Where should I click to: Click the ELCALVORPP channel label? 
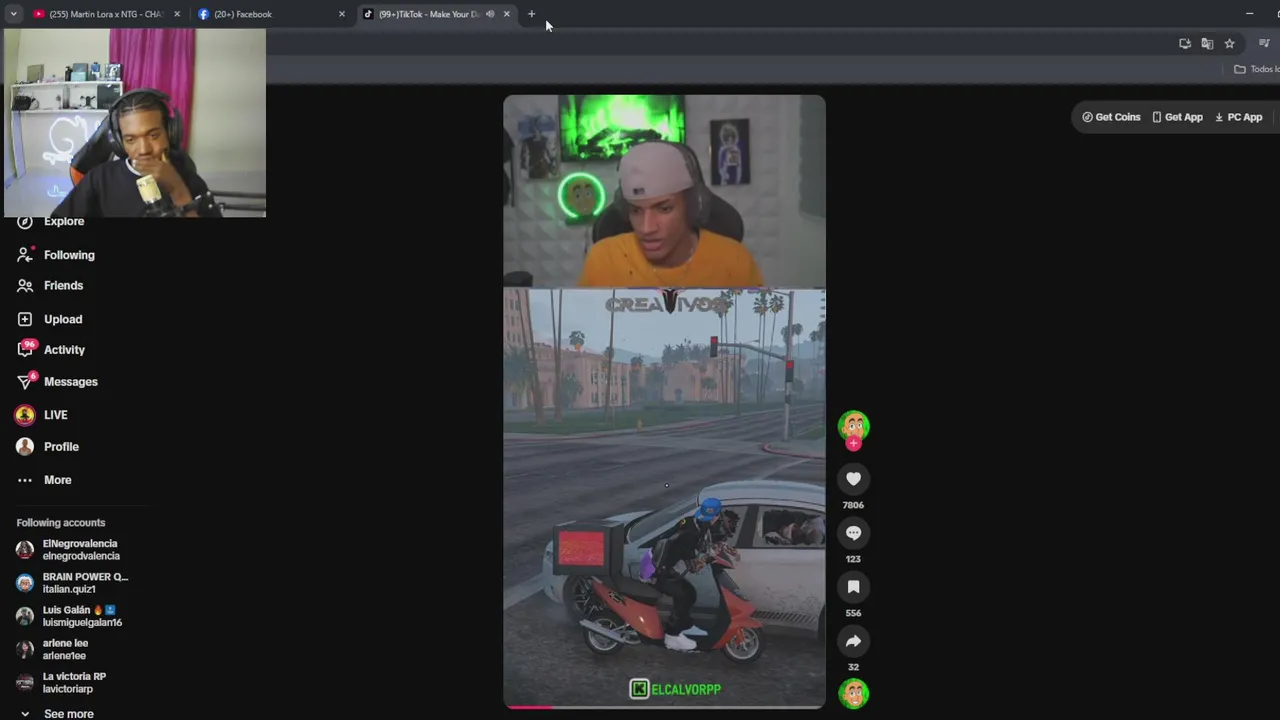click(x=675, y=689)
